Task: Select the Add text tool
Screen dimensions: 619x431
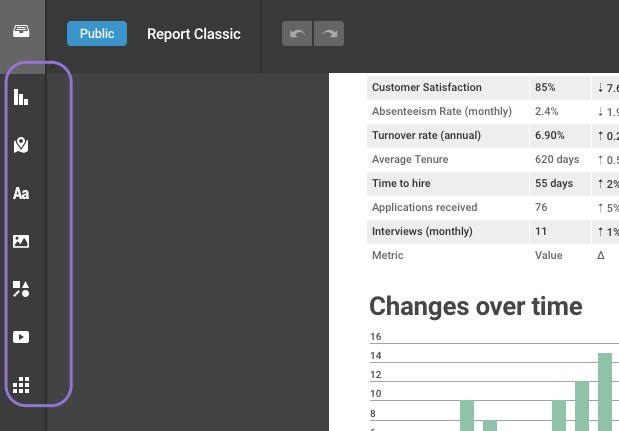Action: point(21,193)
